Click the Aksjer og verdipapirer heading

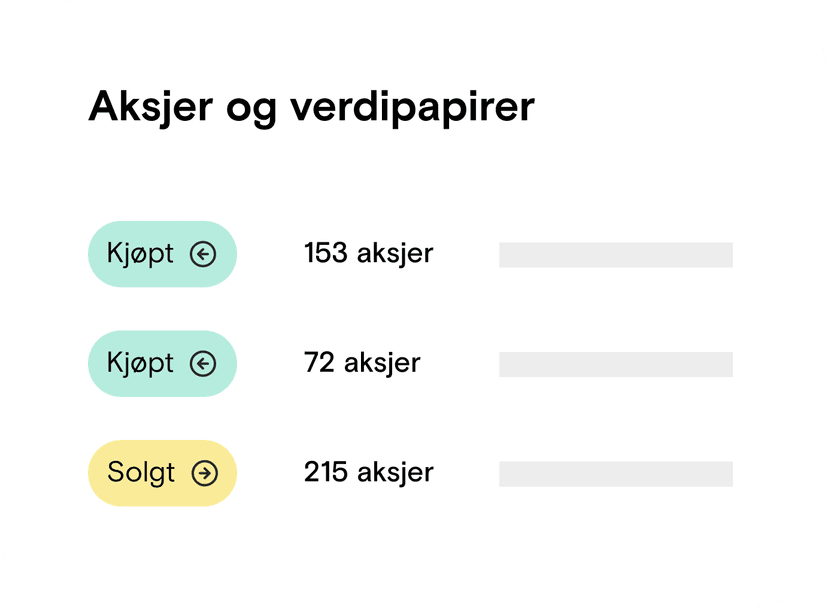[312, 108]
